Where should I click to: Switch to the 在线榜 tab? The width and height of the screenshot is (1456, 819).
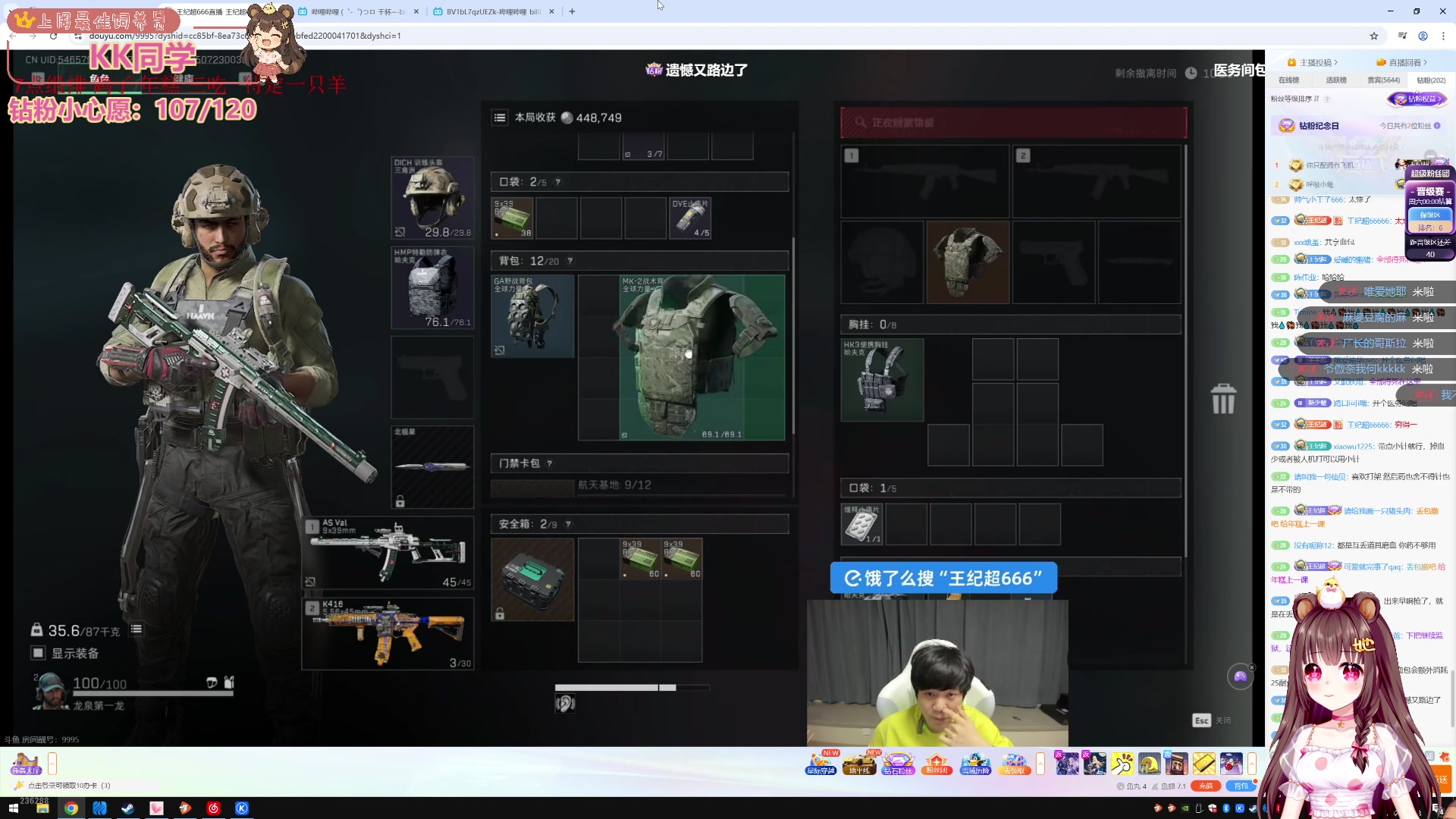(x=1288, y=80)
